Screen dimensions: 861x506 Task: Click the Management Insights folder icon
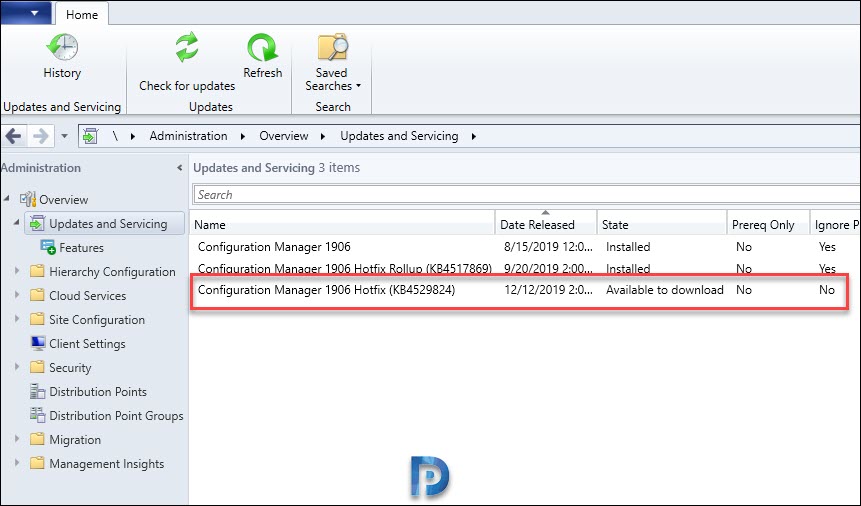click(x=37, y=463)
